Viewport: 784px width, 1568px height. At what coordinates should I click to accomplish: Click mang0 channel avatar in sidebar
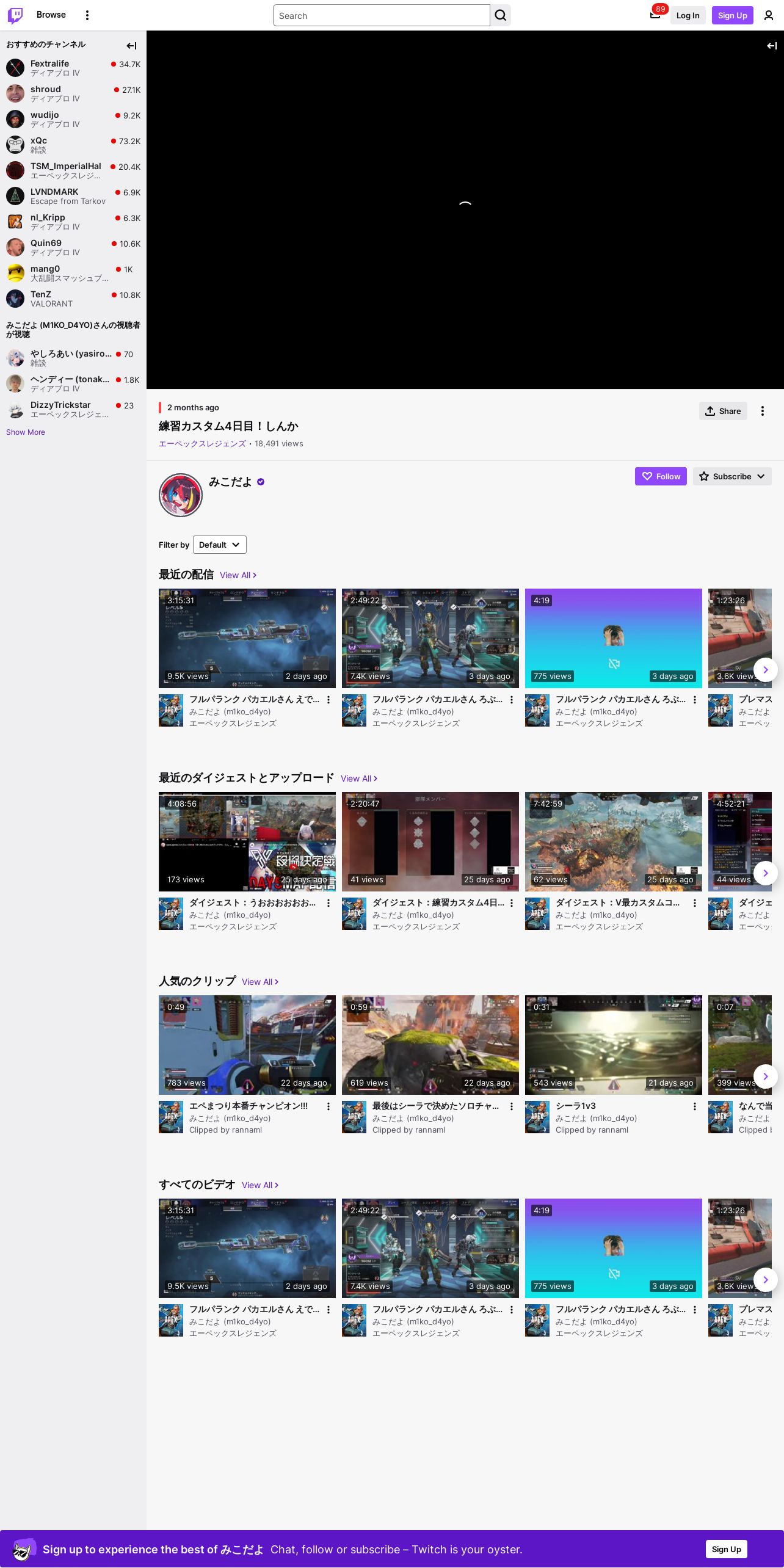15,273
